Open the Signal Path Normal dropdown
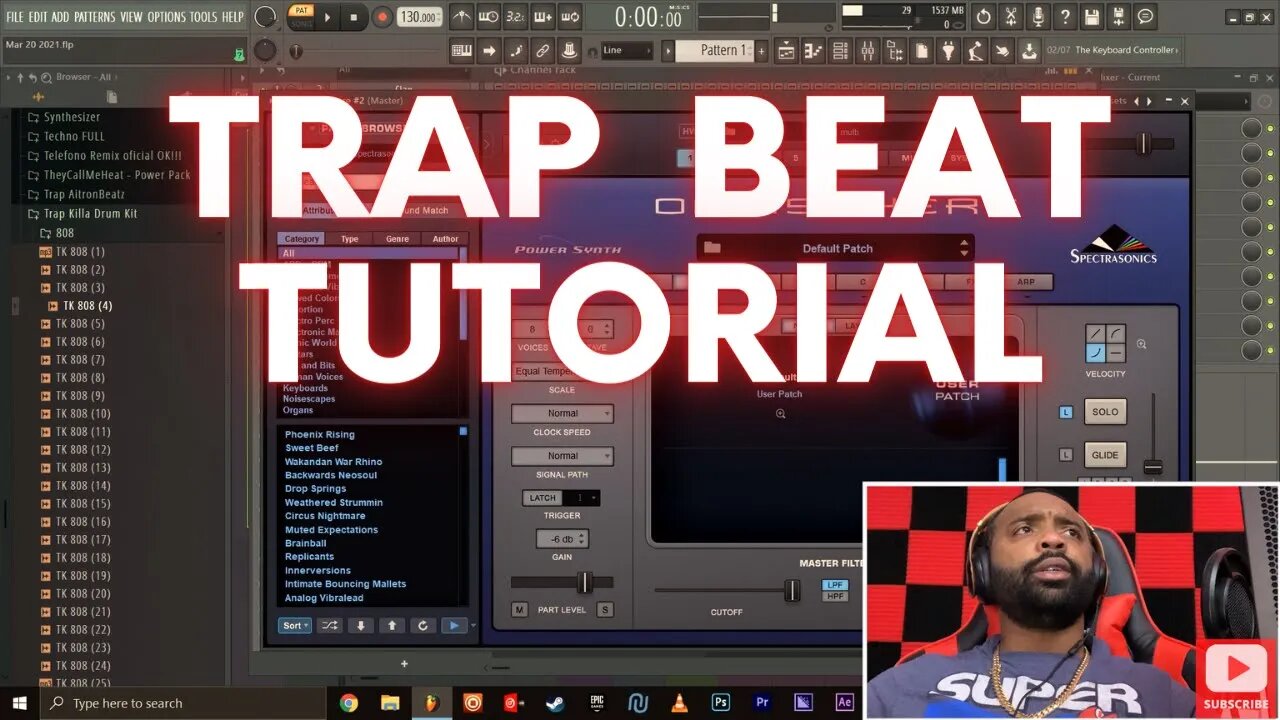Image resolution: width=1280 pixels, height=720 pixels. (x=562, y=456)
